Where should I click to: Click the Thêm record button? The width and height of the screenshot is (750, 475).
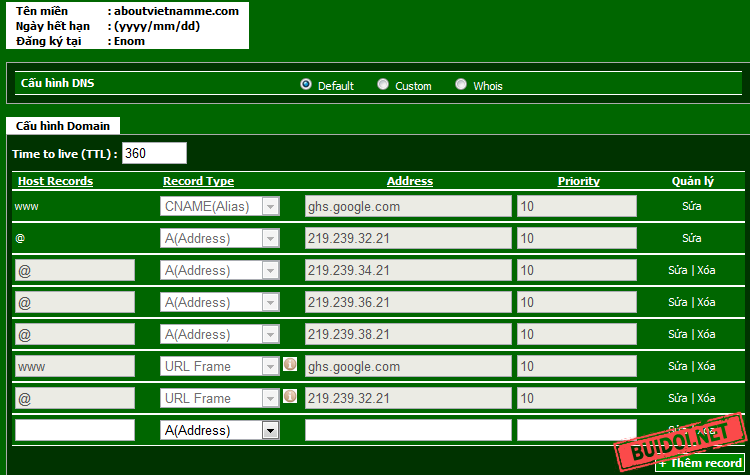[700, 463]
